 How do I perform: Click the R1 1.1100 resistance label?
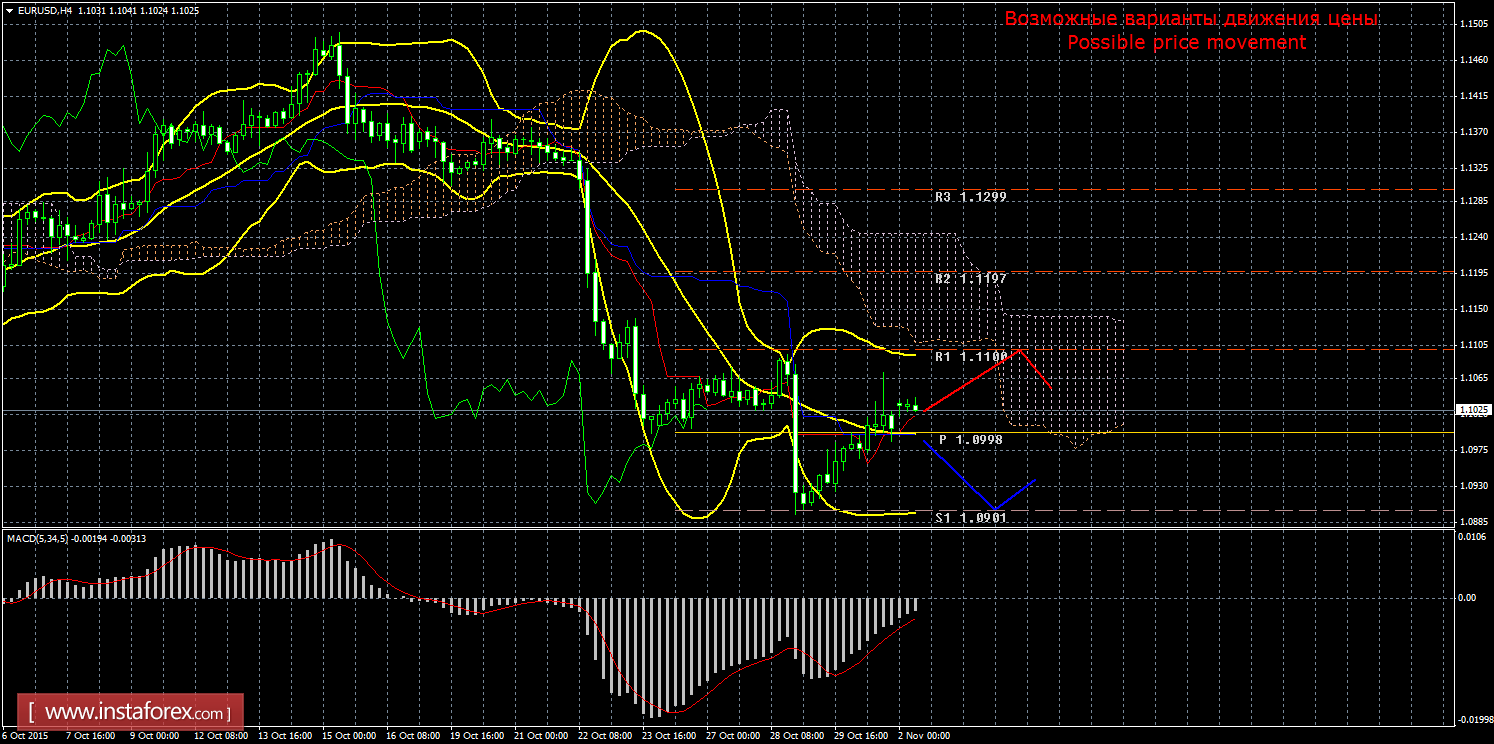click(970, 357)
